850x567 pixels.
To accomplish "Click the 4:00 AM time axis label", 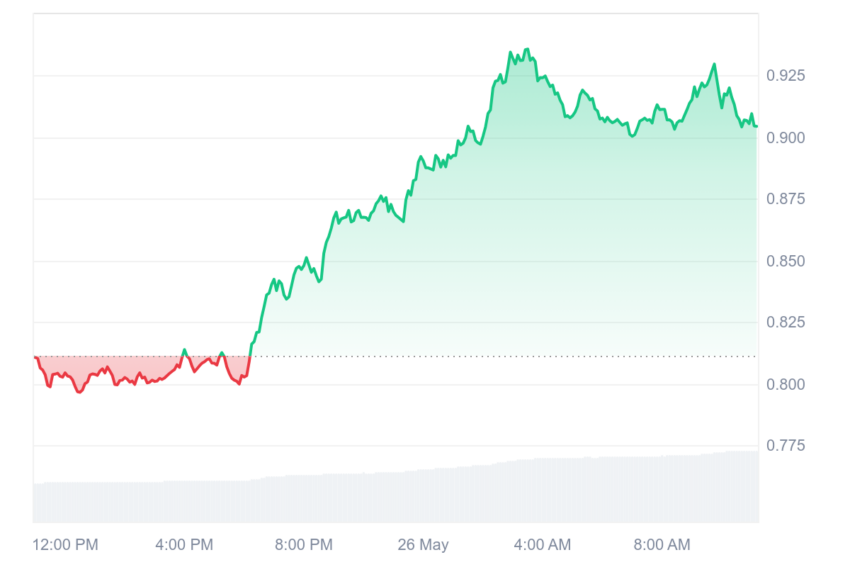I will pos(542,544).
